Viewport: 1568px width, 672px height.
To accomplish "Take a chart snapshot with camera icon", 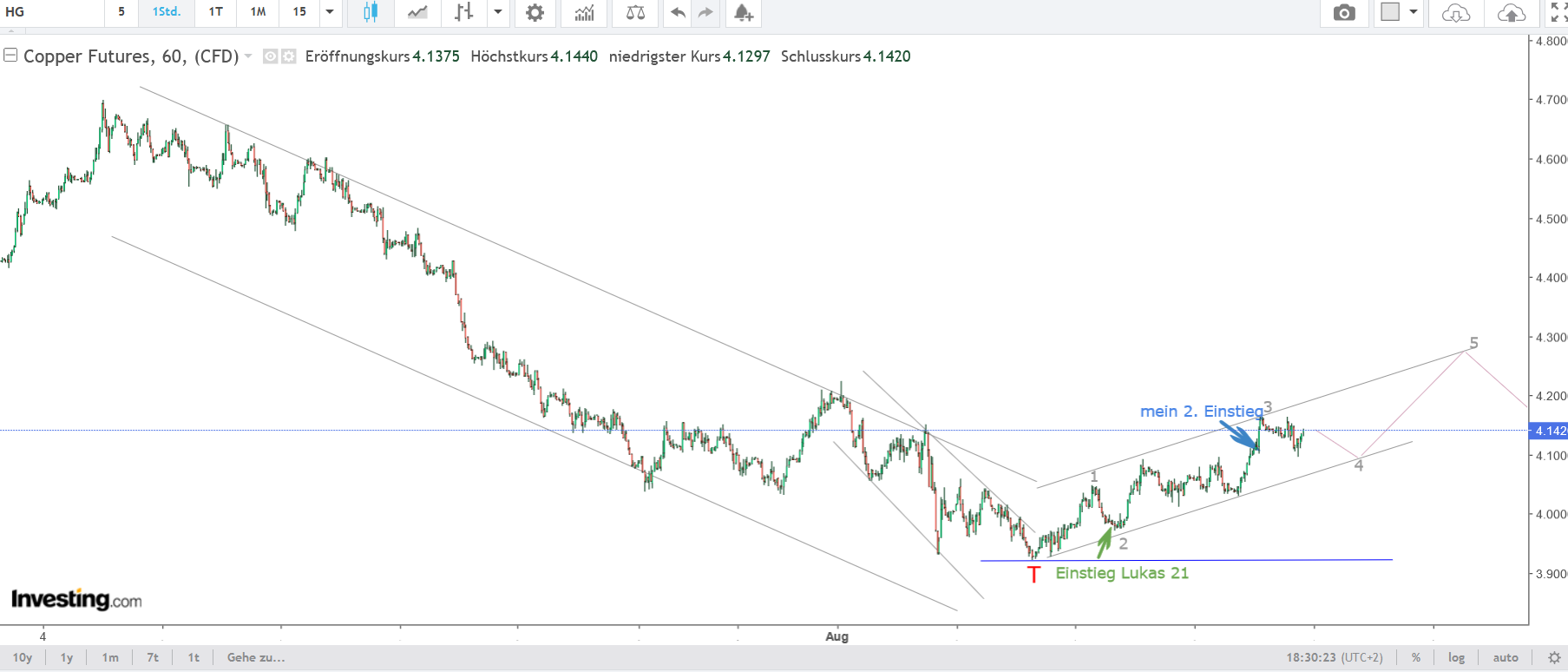I will pos(1344,12).
